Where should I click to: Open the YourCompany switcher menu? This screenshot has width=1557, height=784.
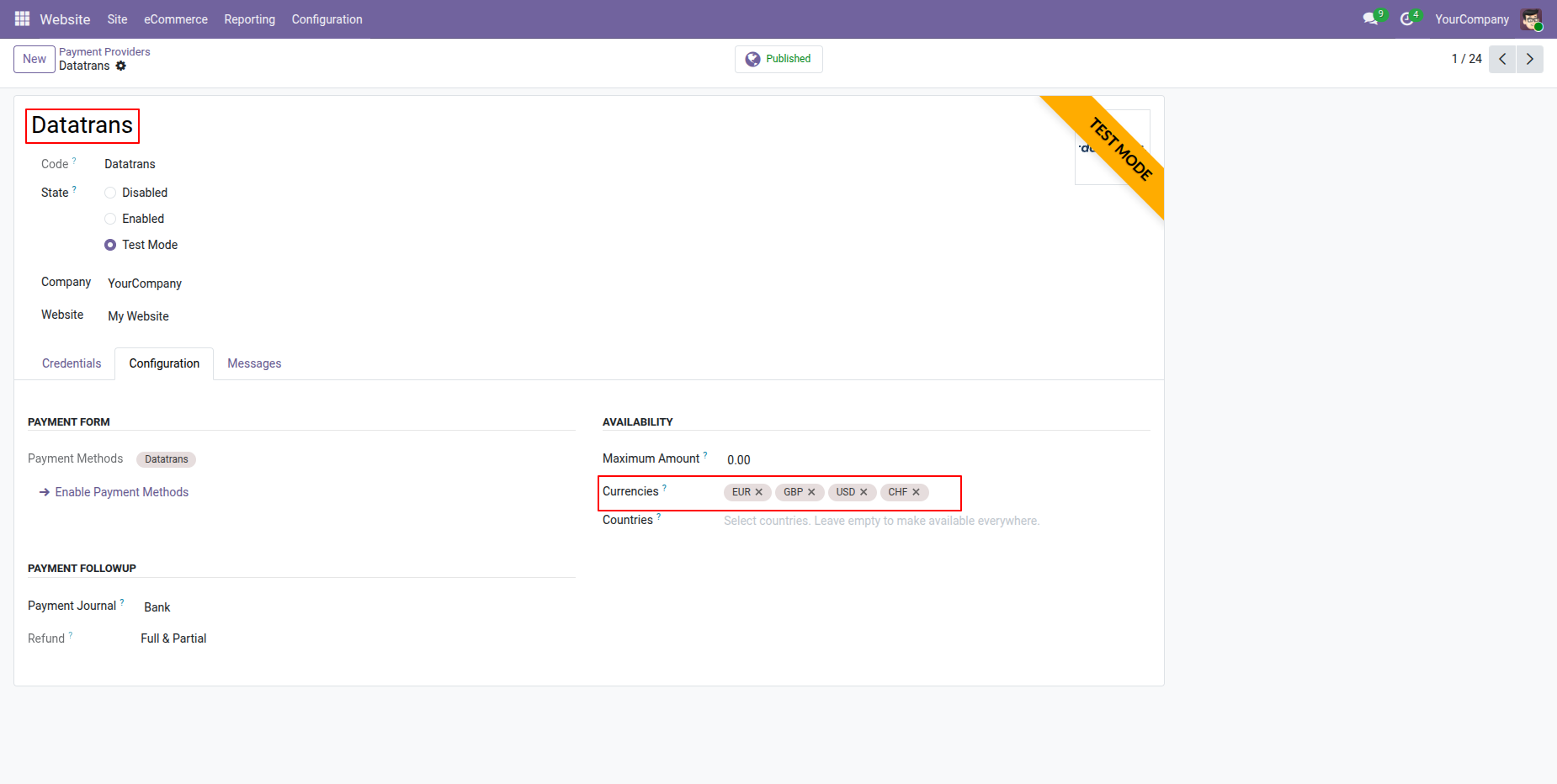tap(1472, 19)
